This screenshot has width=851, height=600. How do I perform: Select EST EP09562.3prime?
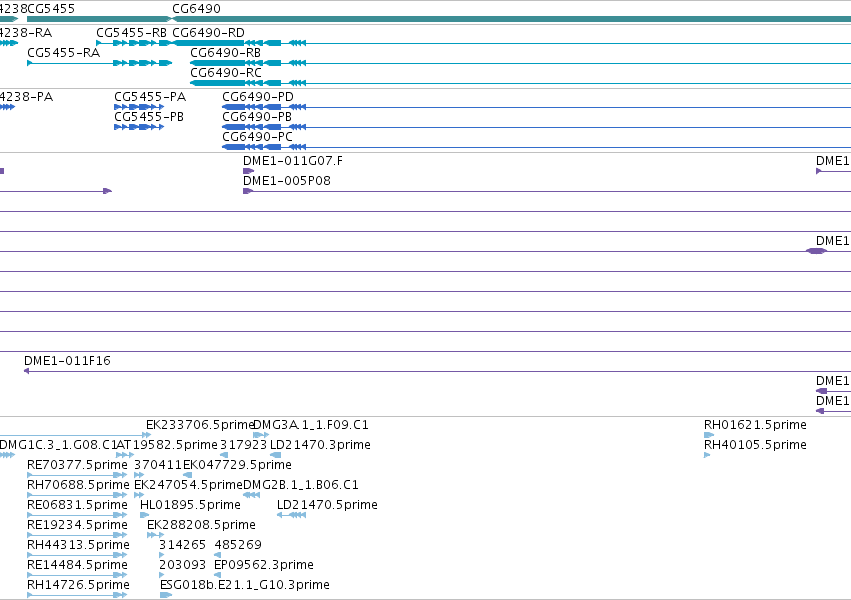coord(217,575)
